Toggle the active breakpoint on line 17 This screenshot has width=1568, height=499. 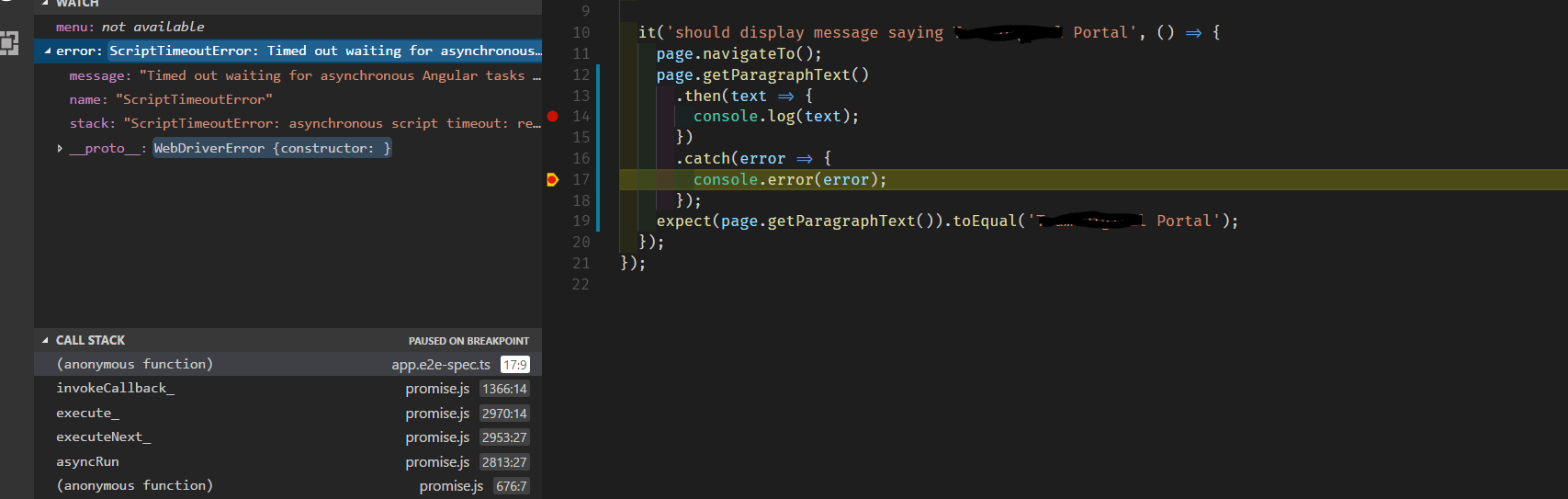[552, 179]
